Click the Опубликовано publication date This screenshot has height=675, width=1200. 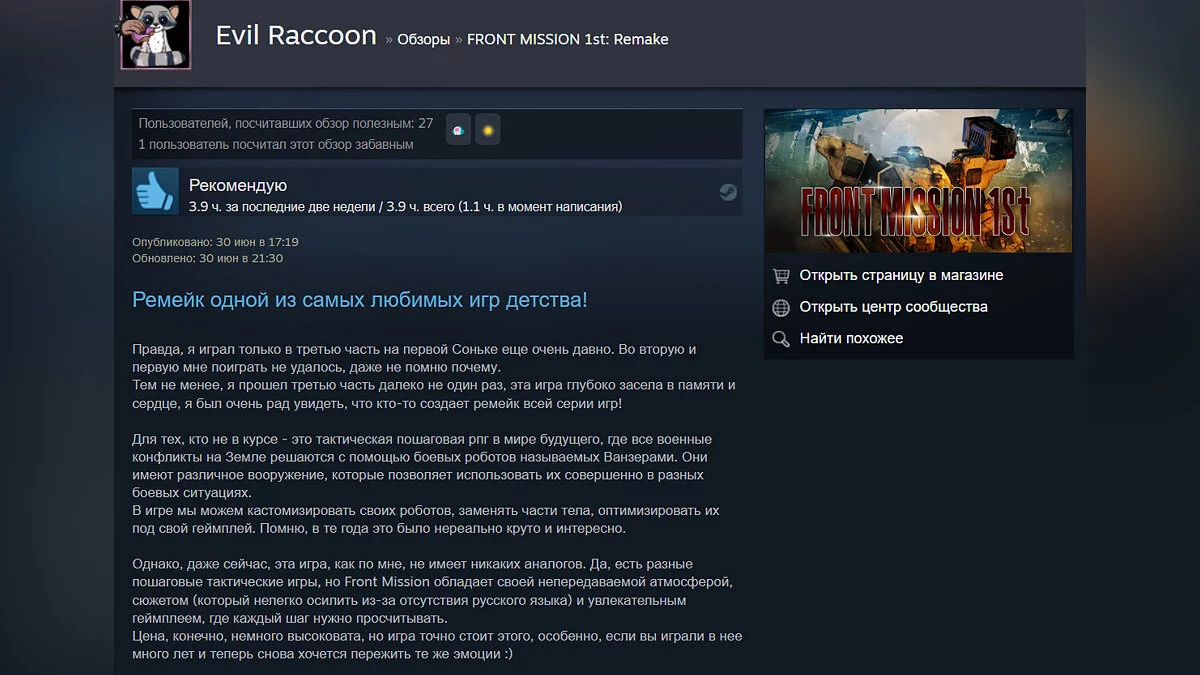215,242
